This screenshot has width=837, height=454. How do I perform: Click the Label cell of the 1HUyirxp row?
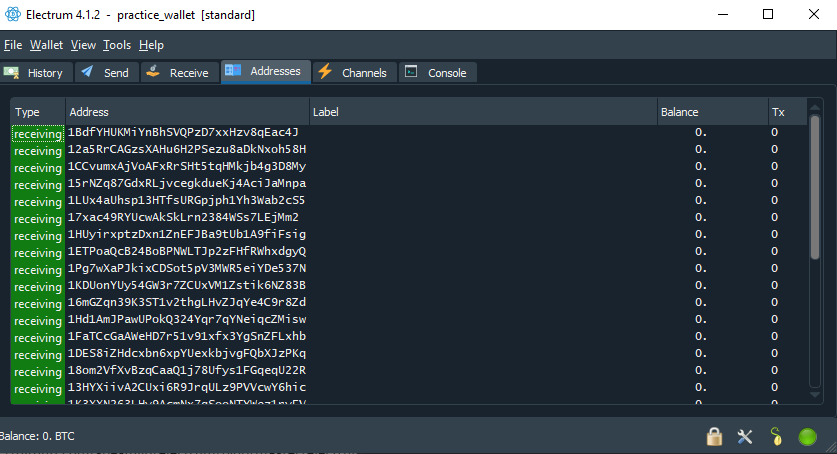[x=483, y=235]
